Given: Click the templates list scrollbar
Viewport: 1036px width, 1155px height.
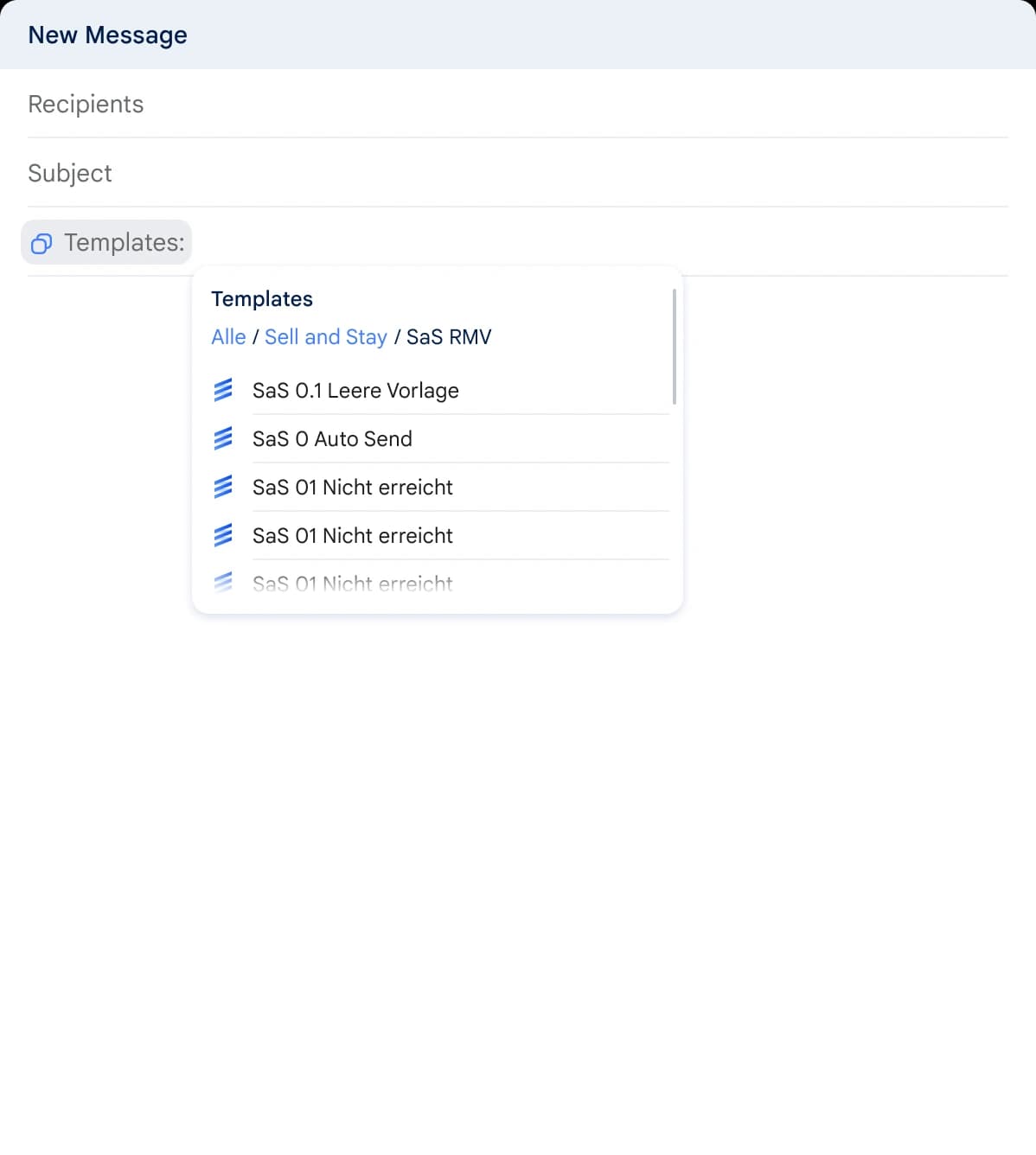Looking at the screenshot, I should (674, 347).
